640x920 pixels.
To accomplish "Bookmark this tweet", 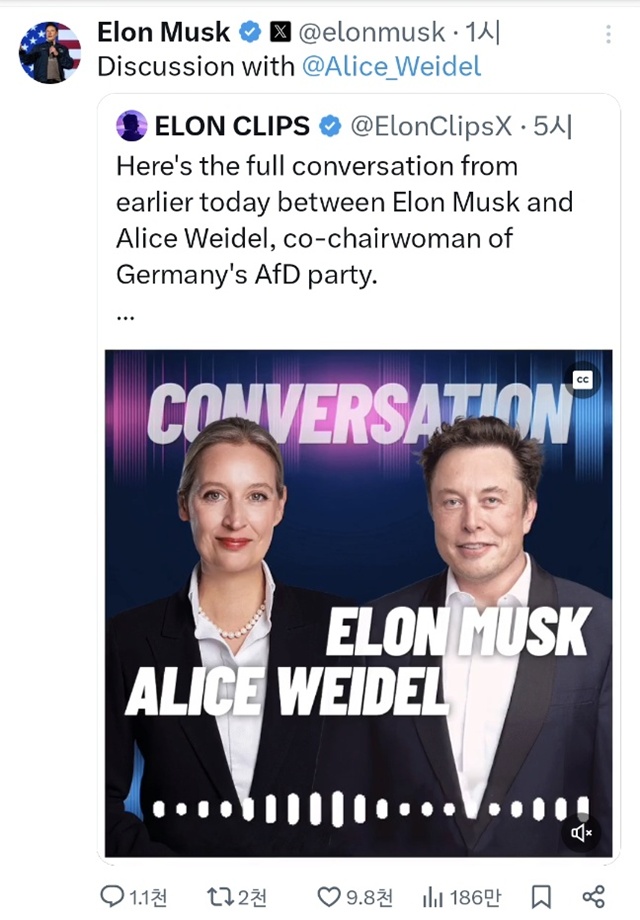I will click(x=541, y=888).
